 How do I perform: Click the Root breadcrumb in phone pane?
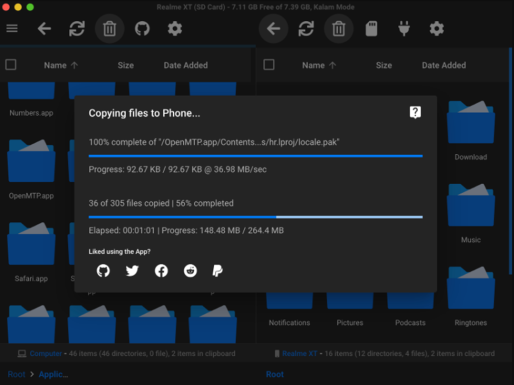pos(275,374)
